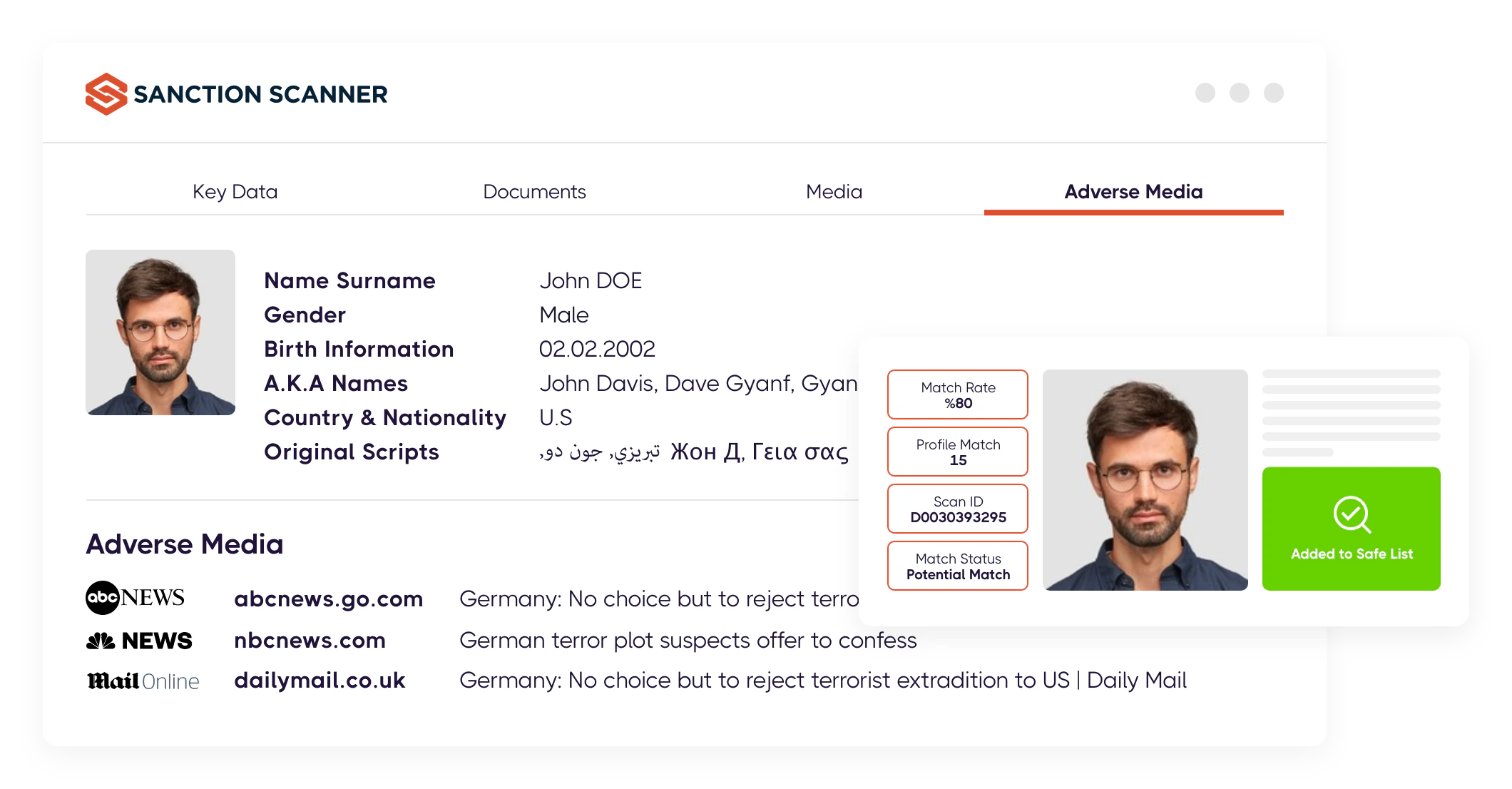Click the rightmost gray window control dot
Screen dimensions: 1512x789
click(x=1274, y=92)
